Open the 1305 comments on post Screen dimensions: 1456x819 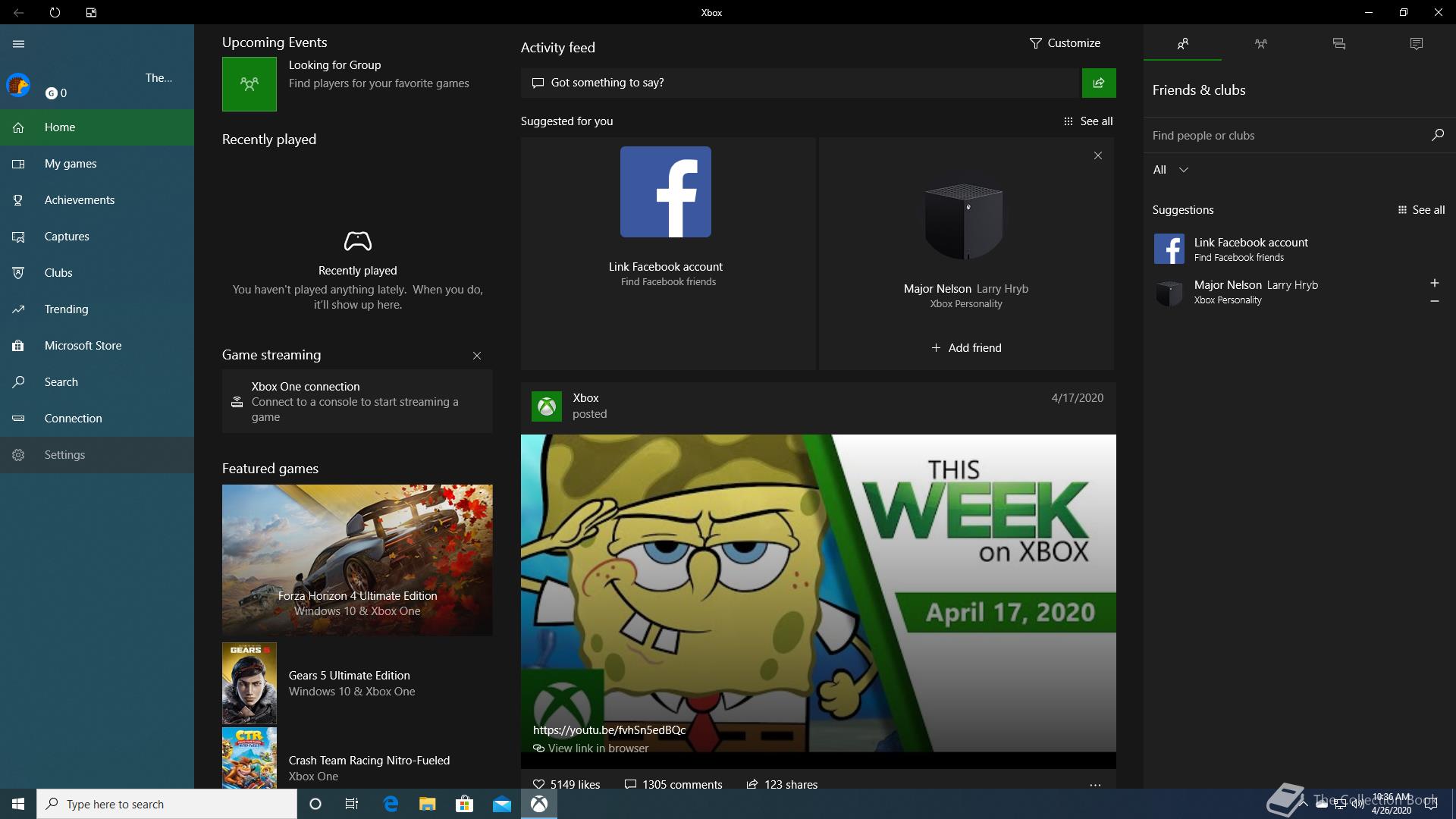[673, 784]
